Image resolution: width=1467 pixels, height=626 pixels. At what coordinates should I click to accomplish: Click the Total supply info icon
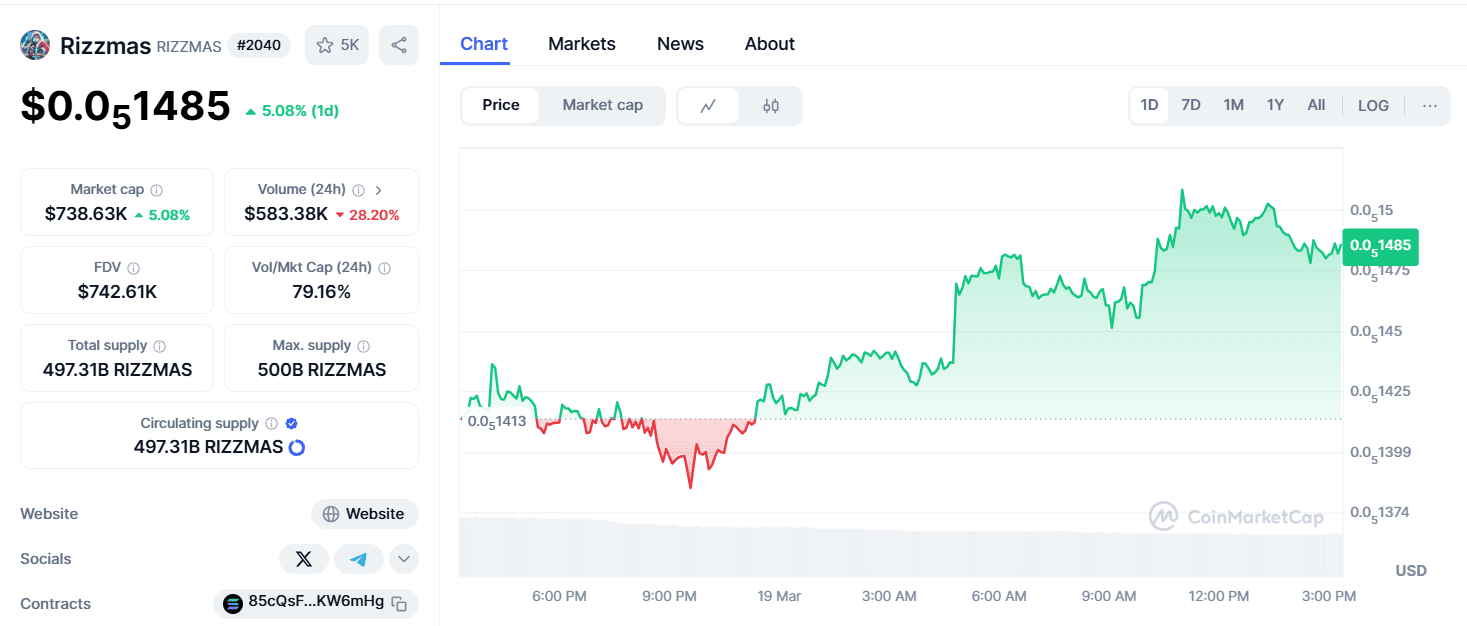[x=160, y=346]
